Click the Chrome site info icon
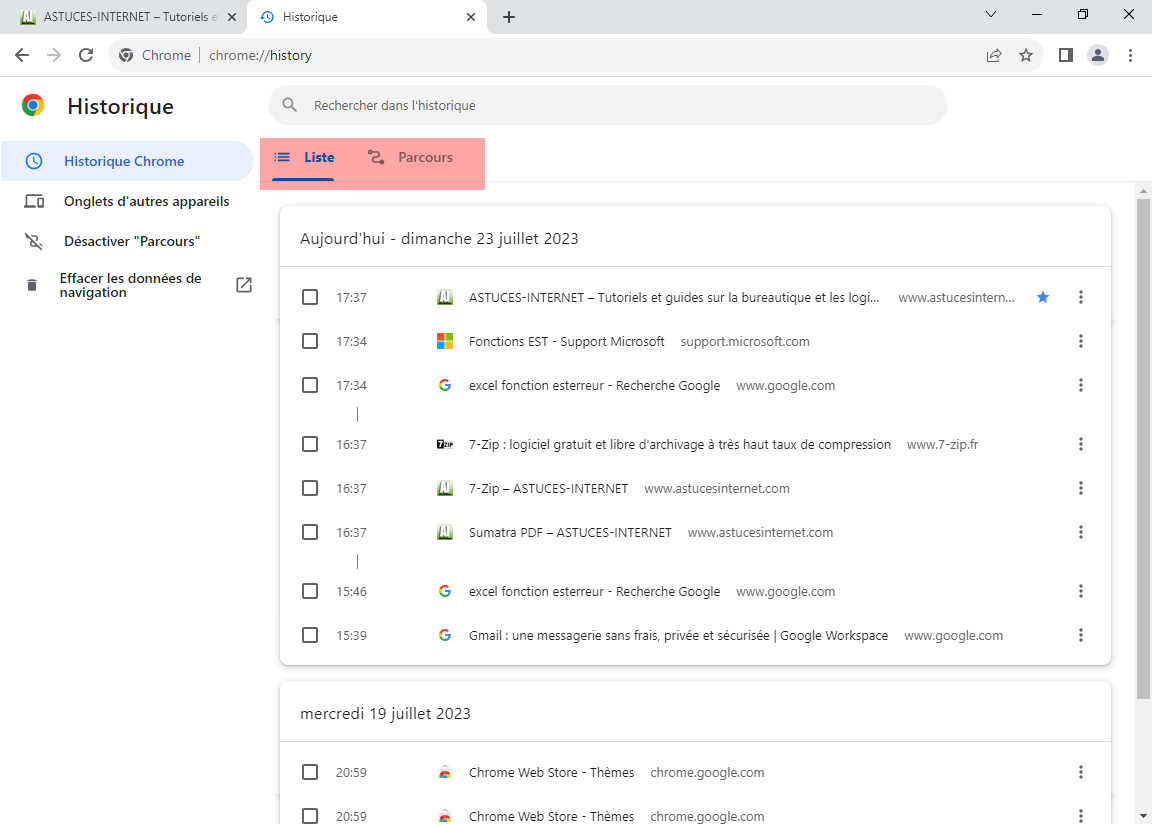Image resolution: width=1152 pixels, height=824 pixels. point(126,55)
